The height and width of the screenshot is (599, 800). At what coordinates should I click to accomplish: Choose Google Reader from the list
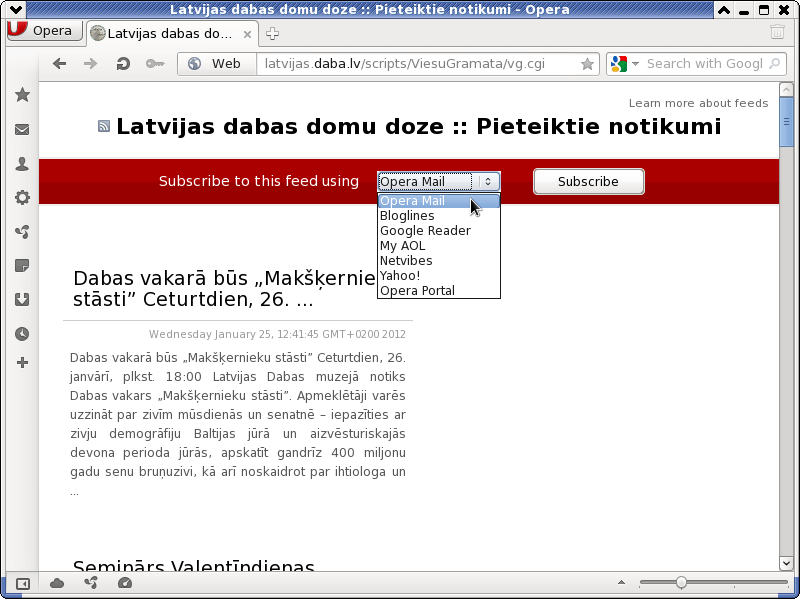point(439,231)
